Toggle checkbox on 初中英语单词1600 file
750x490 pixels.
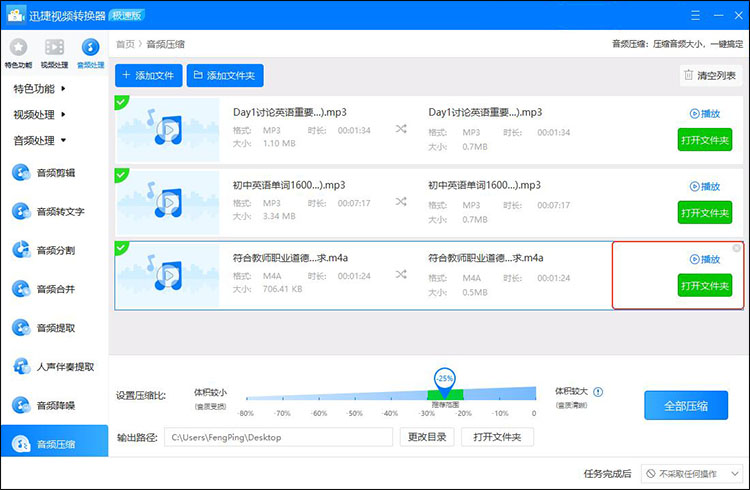point(121,175)
